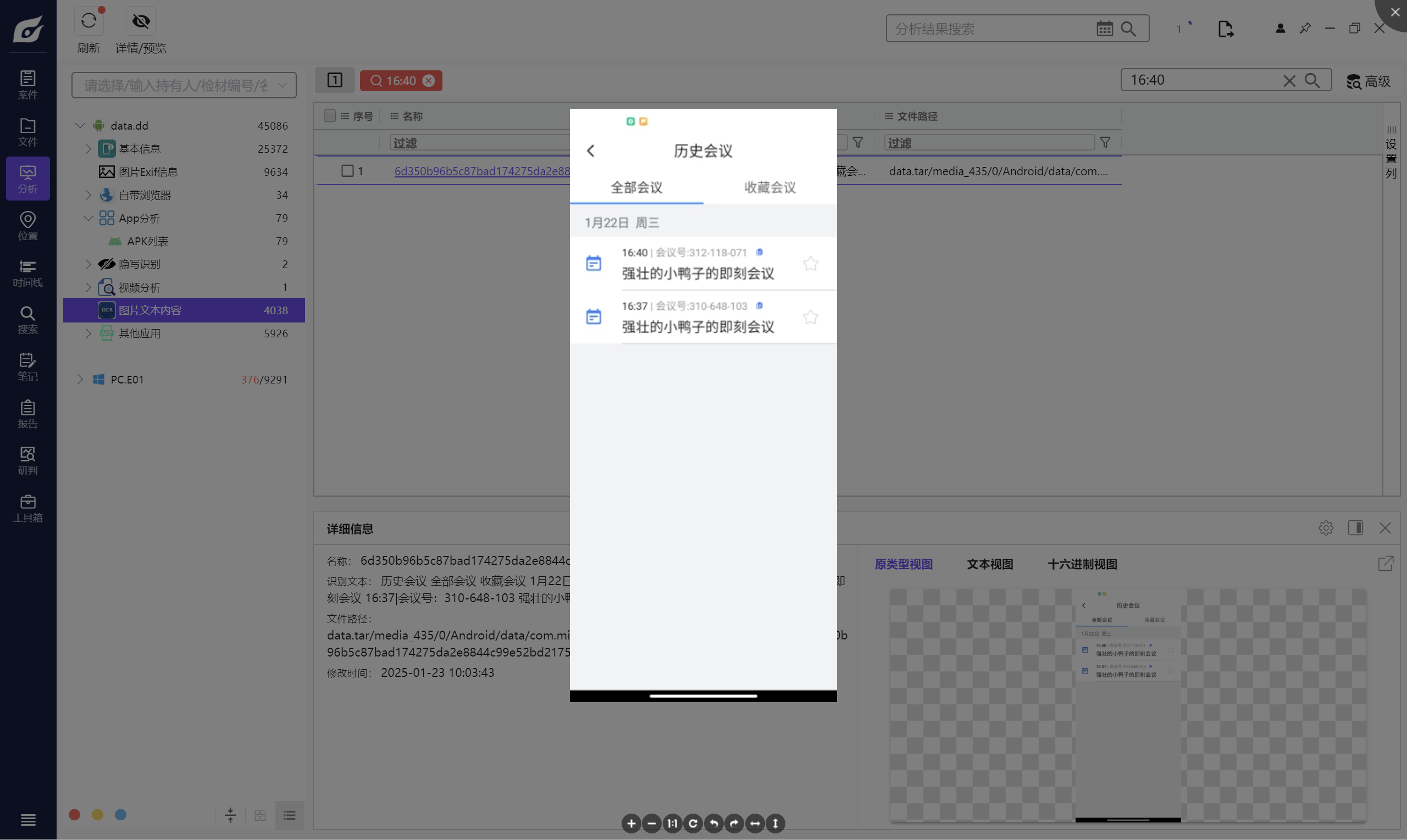Run search for 16:40 keyword
1407x840 pixels.
[x=1312, y=81]
